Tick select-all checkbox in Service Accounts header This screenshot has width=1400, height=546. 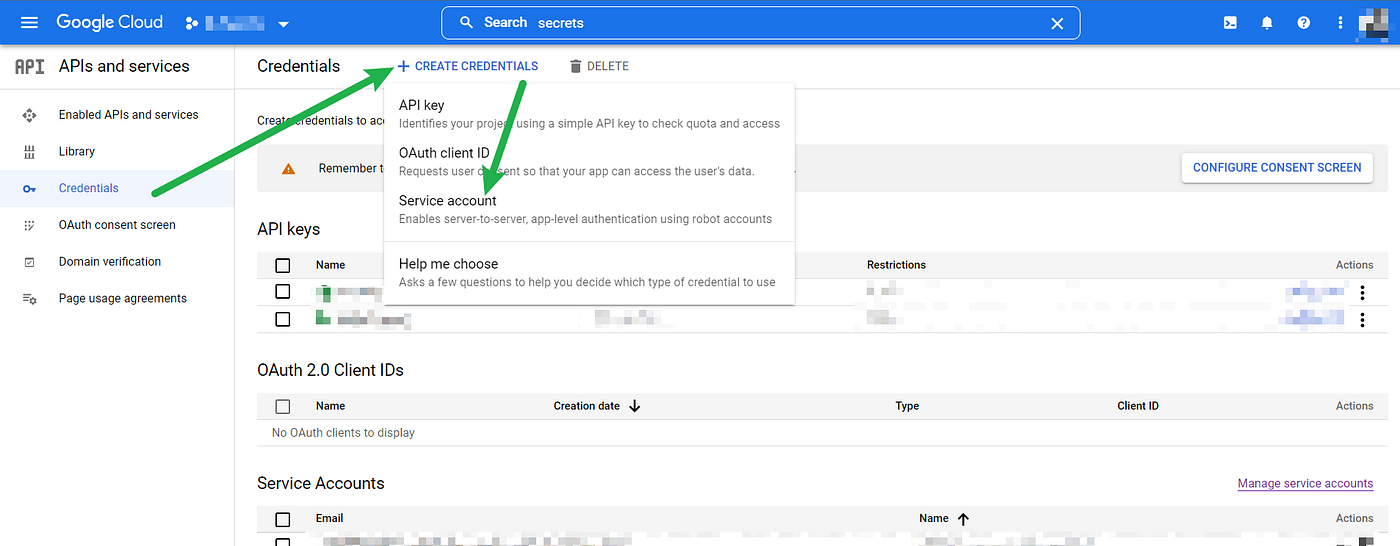tap(283, 519)
